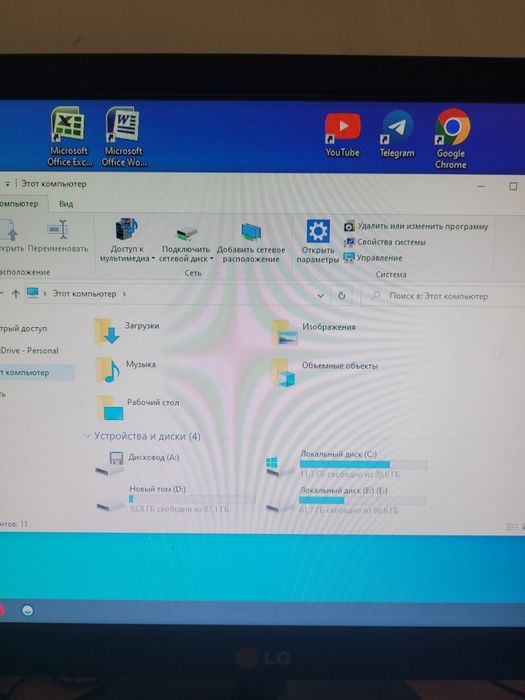The width and height of the screenshot is (525, 700).
Task: Open Свойства системы
Action: point(385,242)
